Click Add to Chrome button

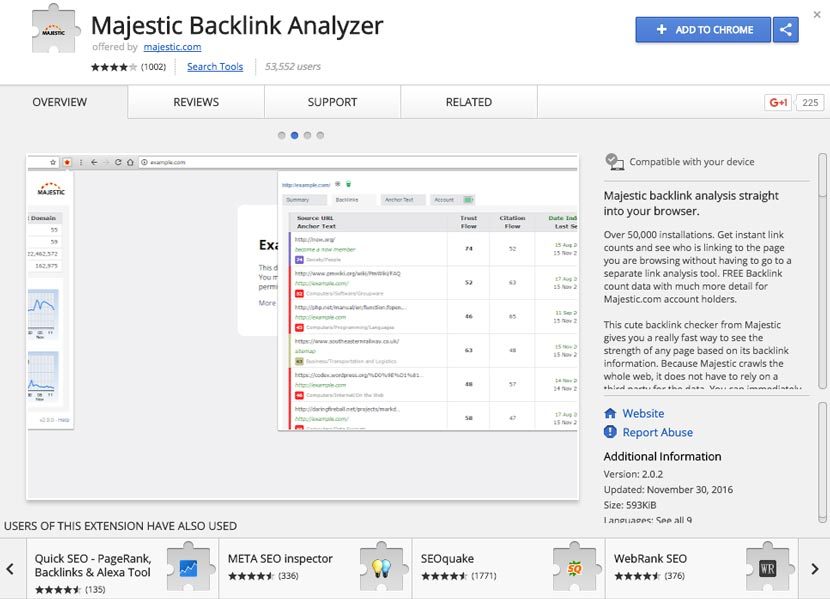pyautogui.click(x=703, y=30)
